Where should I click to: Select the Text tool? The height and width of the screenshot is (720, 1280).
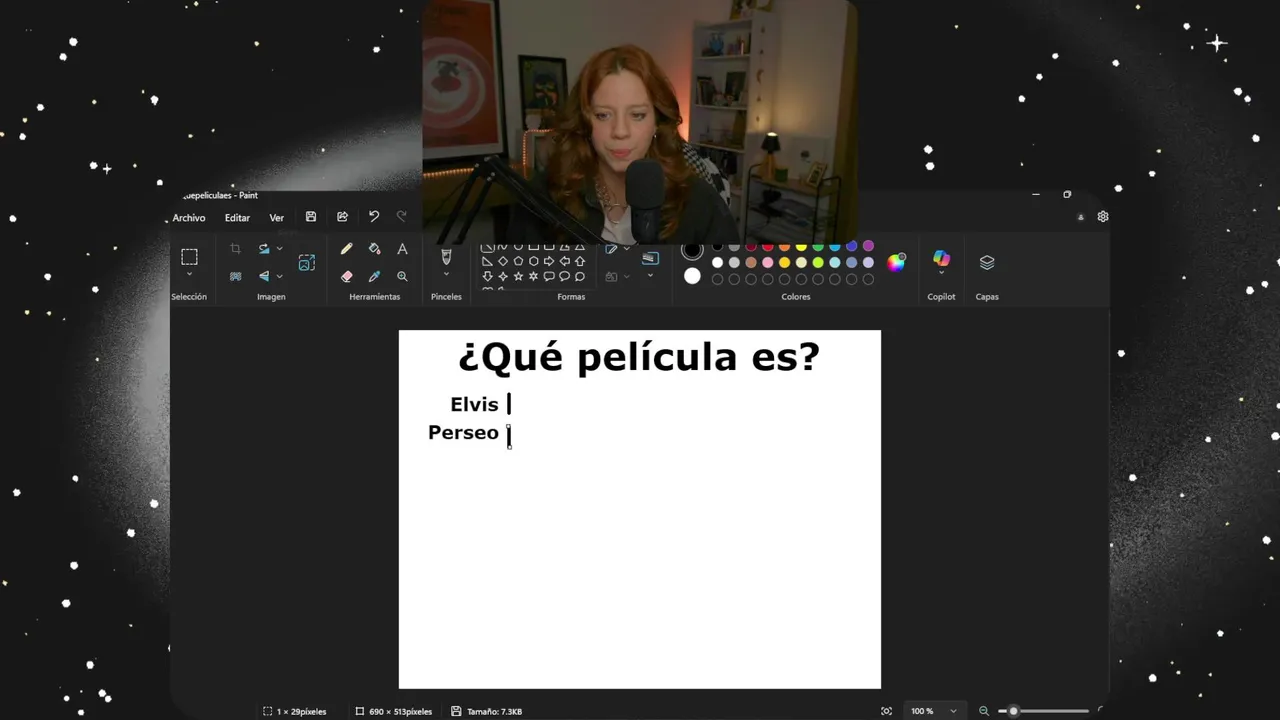(402, 248)
